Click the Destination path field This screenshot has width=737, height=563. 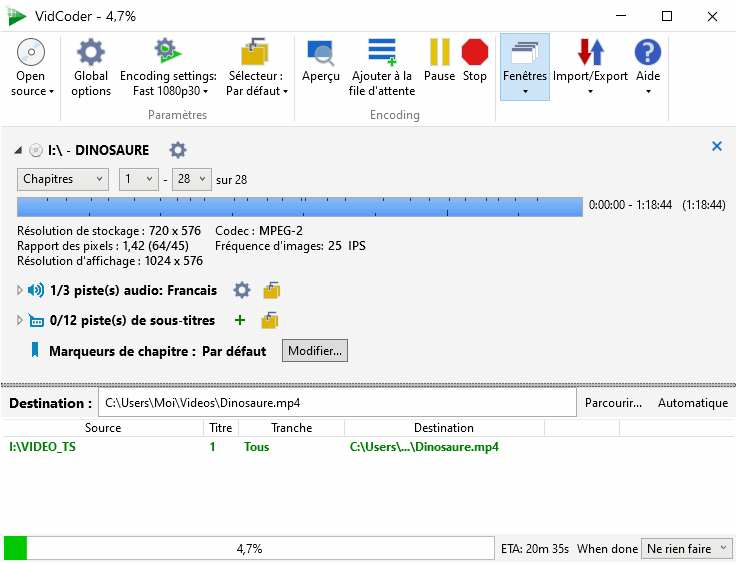tap(337, 403)
